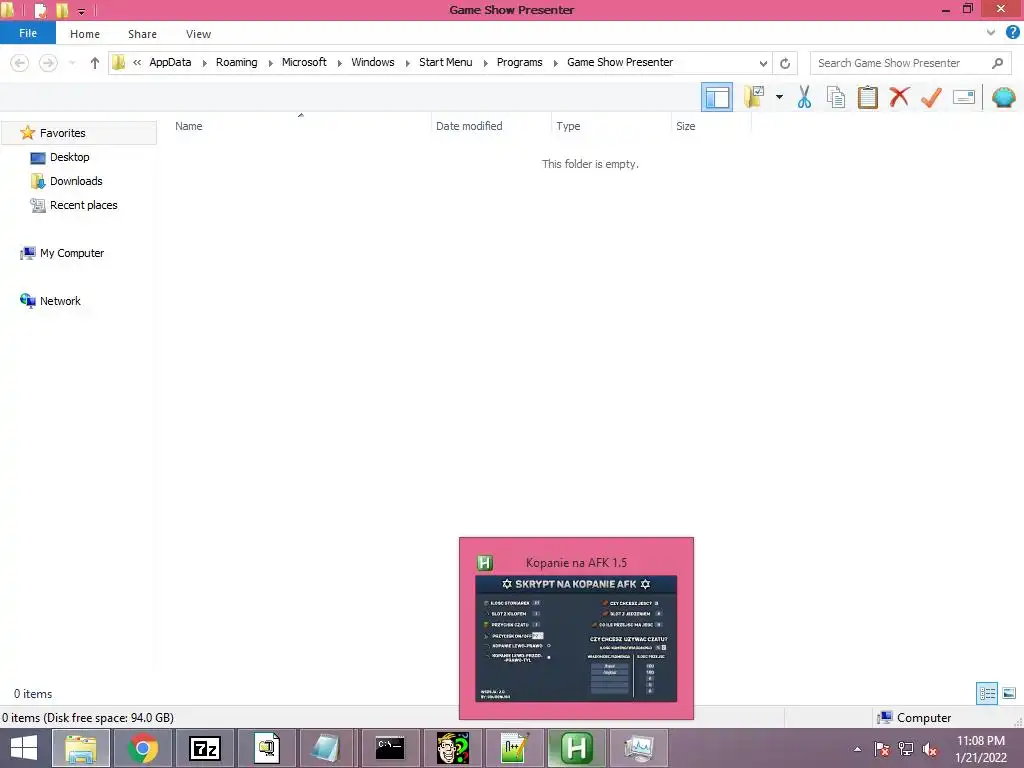
Task: Expand the arrow after Roaming breadcrumb
Action: (x=270, y=63)
